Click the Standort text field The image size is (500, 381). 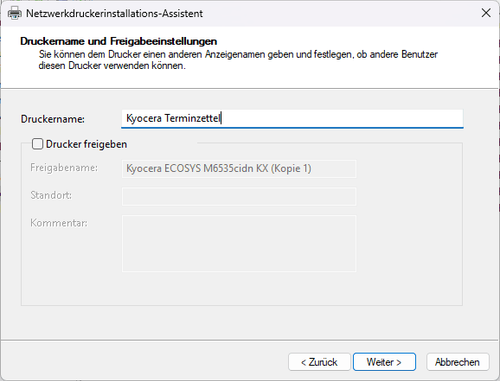(x=239, y=196)
